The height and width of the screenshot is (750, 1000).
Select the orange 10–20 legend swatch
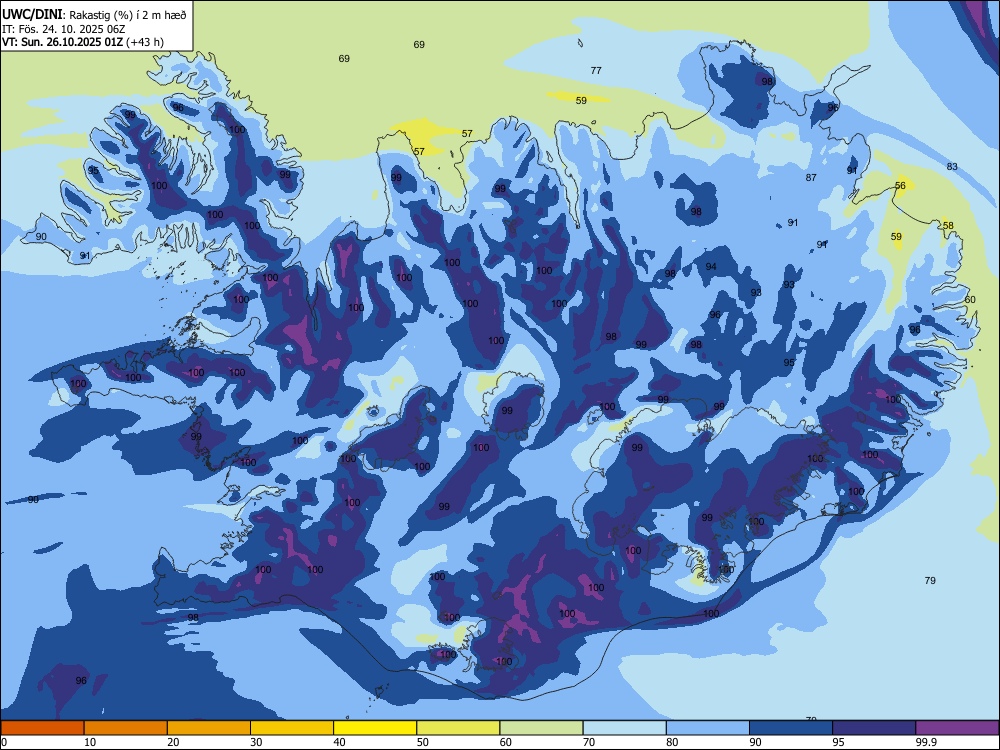[126, 728]
